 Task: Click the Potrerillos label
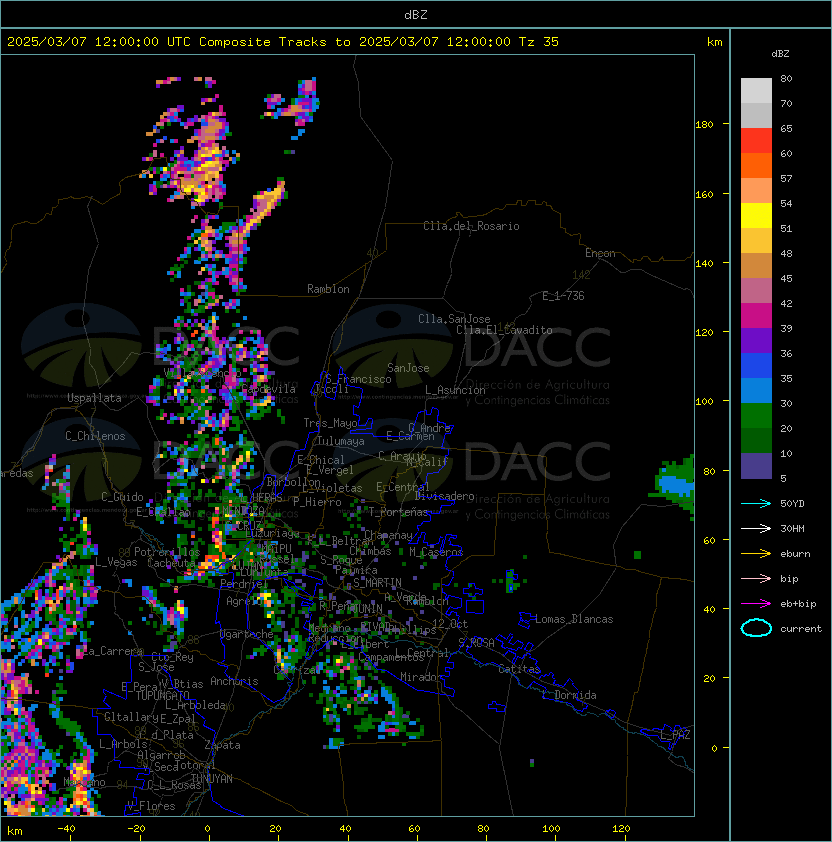coord(167,552)
